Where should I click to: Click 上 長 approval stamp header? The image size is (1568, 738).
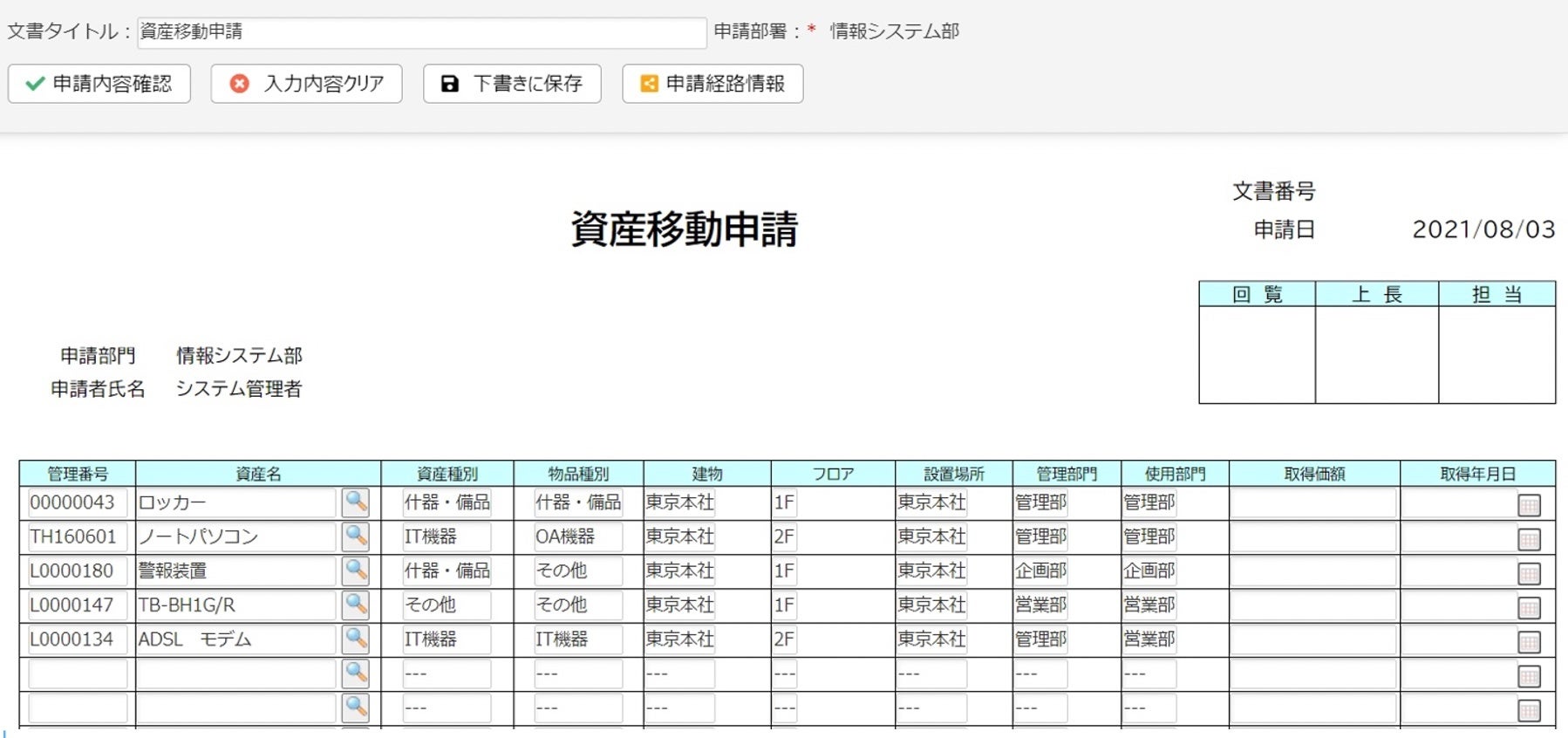(x=1377, y=294)
